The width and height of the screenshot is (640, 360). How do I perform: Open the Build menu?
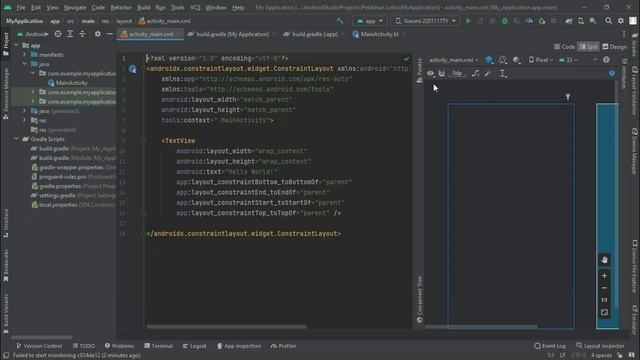pos(144,7)
